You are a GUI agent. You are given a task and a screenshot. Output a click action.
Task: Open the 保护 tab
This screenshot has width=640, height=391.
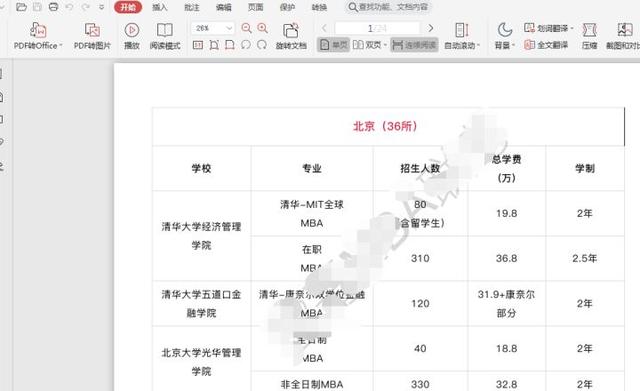point(287,7)
